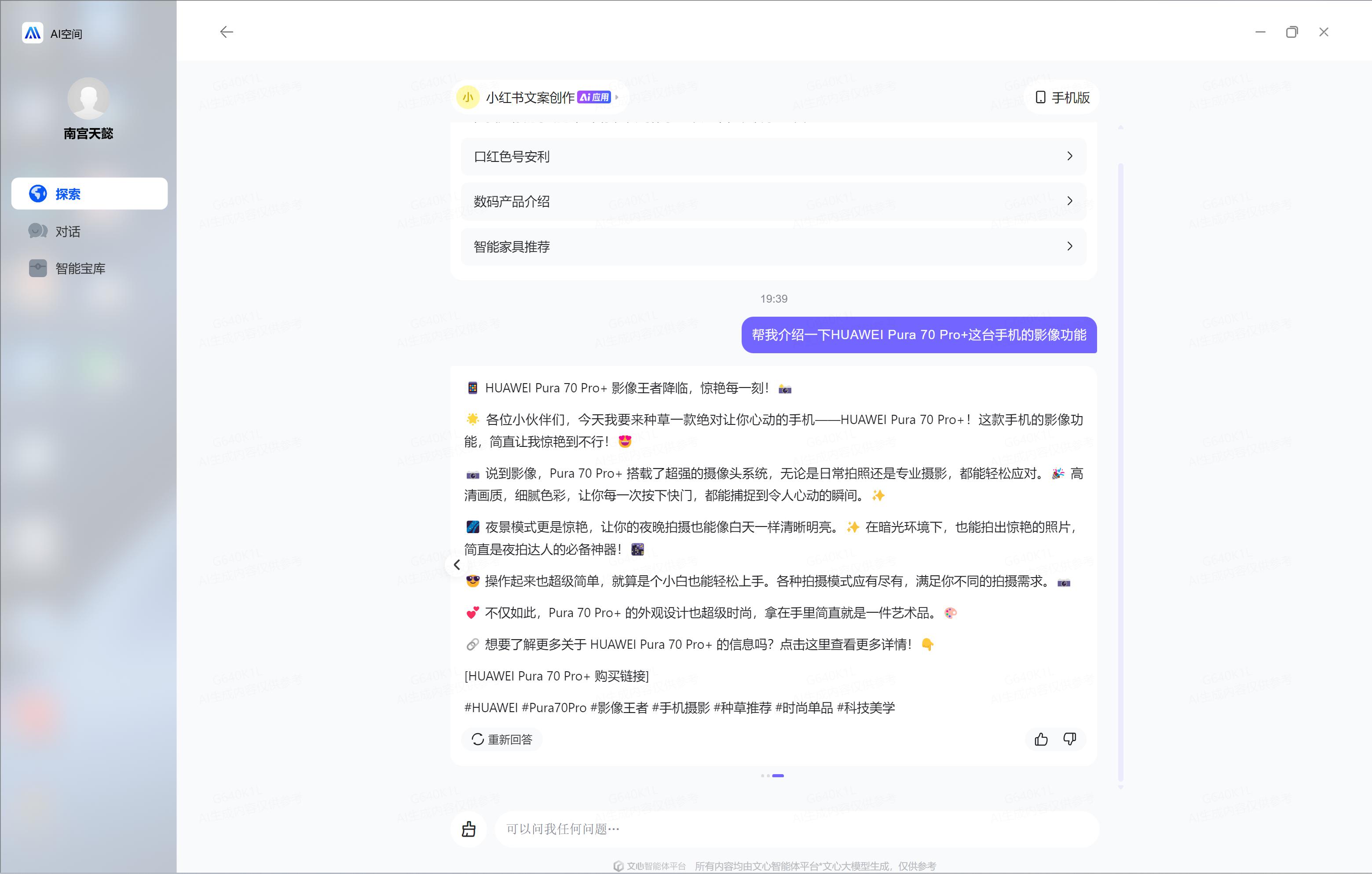Image resolution: width=1372 pixels, height=874 pixels.
Task: Click the AI空间 app logo
Action: point(33,33)
